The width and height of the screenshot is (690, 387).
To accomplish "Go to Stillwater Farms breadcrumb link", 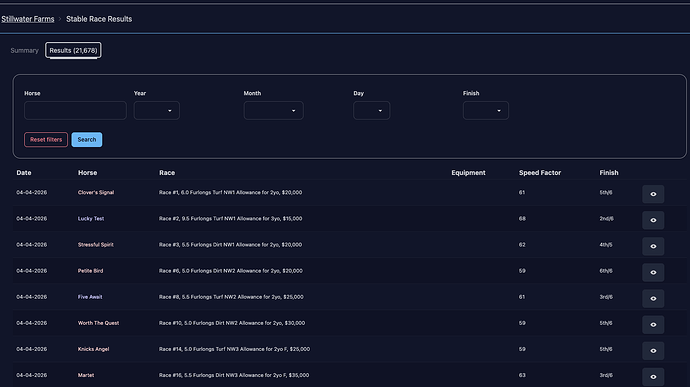I will coord(28,19).
